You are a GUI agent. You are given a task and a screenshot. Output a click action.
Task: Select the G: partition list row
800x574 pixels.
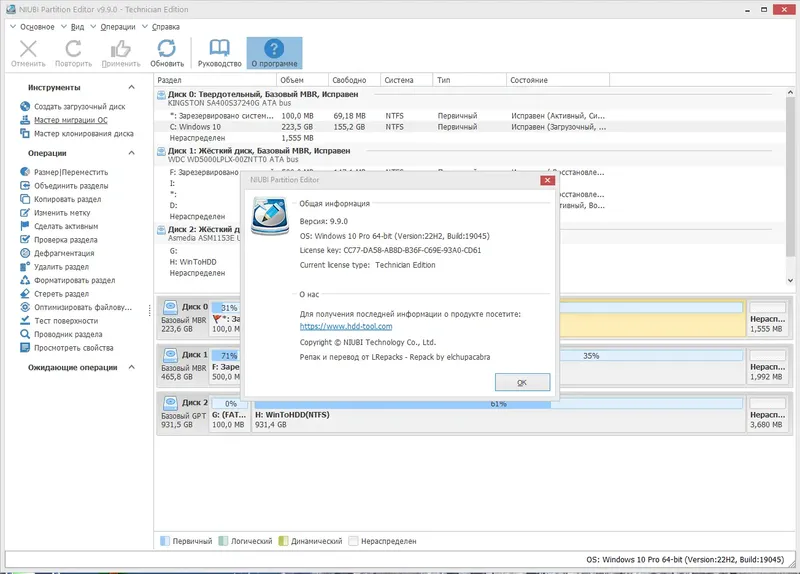(x=197, y=251)
